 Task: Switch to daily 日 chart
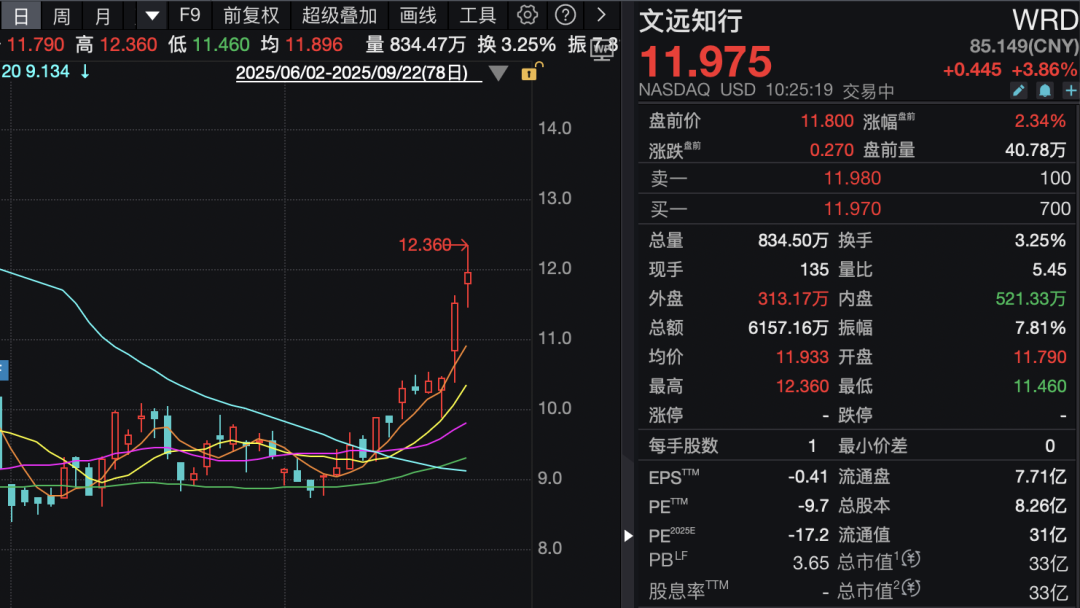pos(21,15)
